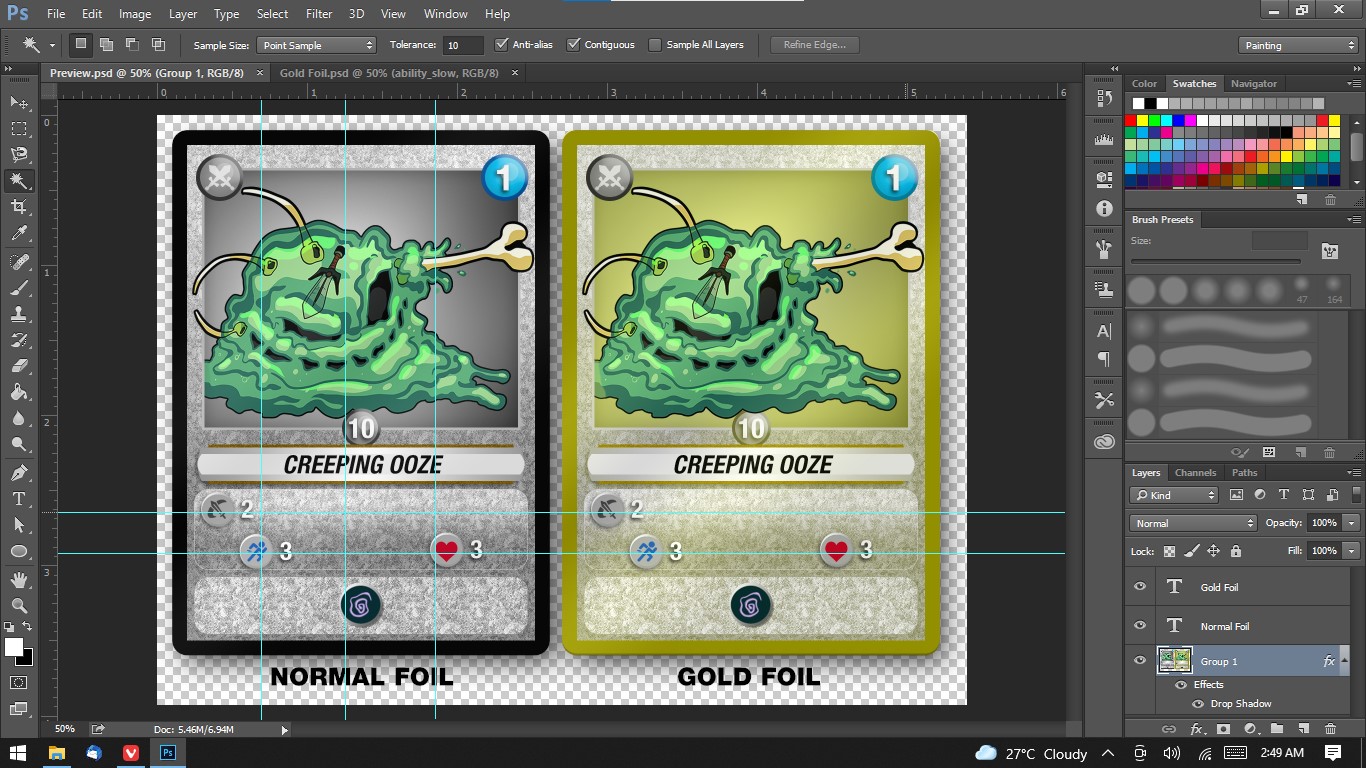
Task: Toggle visibility of layer Effects
Action: (1181, 685)
